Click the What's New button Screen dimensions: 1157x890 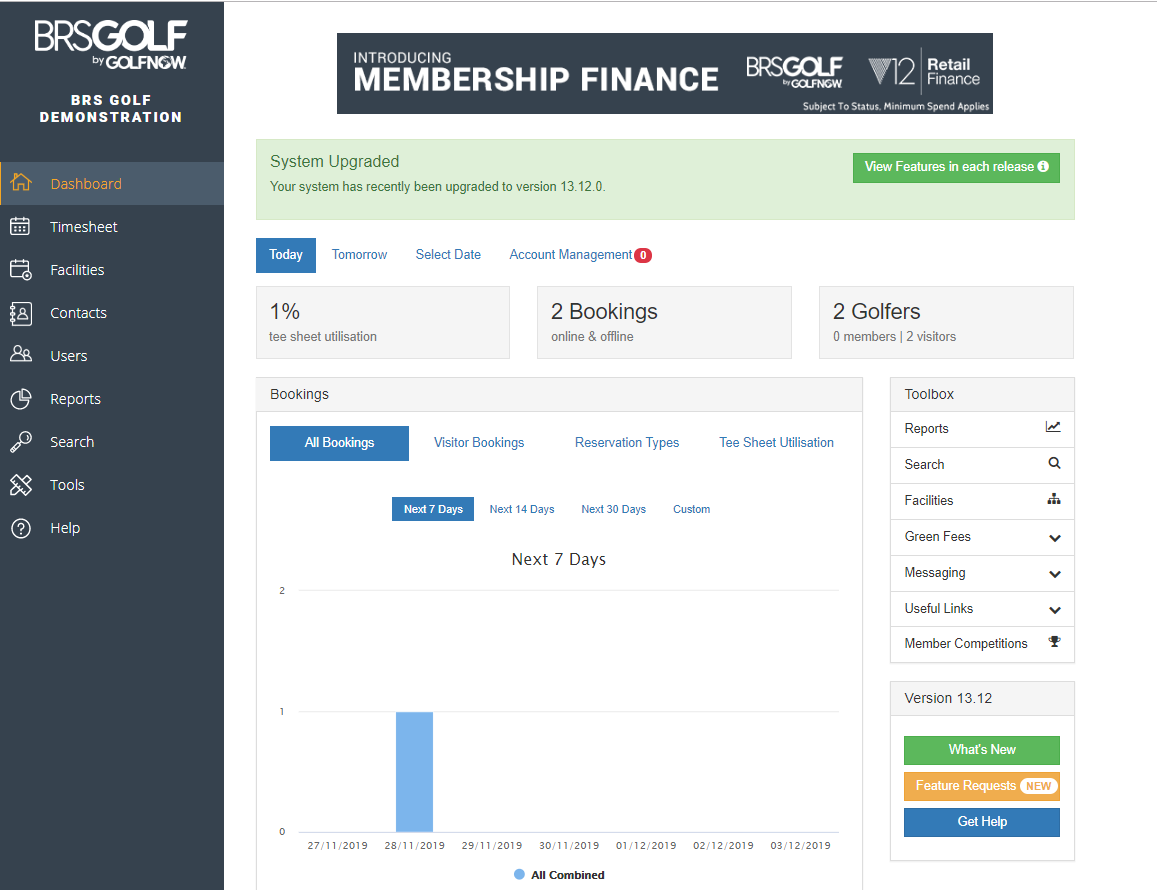pos(982,750)
